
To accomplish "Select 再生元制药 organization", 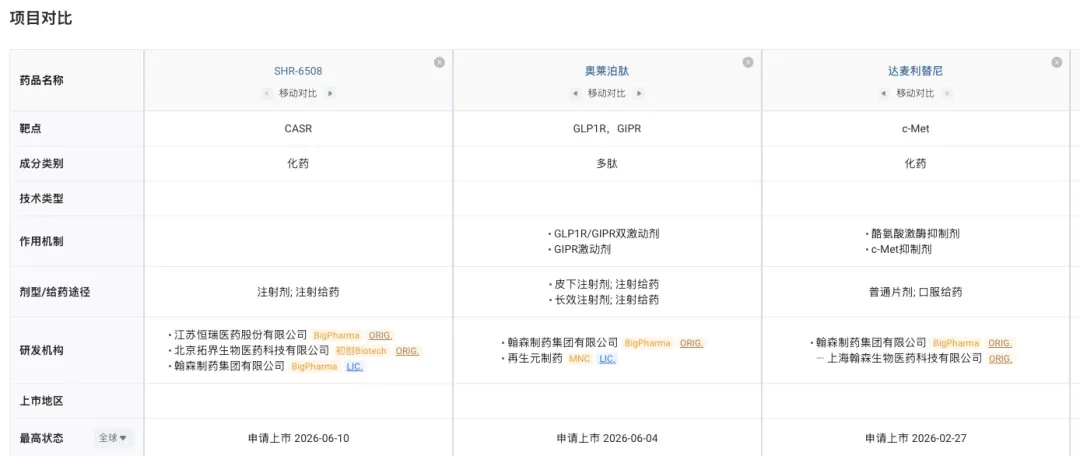I will point(534,358).
